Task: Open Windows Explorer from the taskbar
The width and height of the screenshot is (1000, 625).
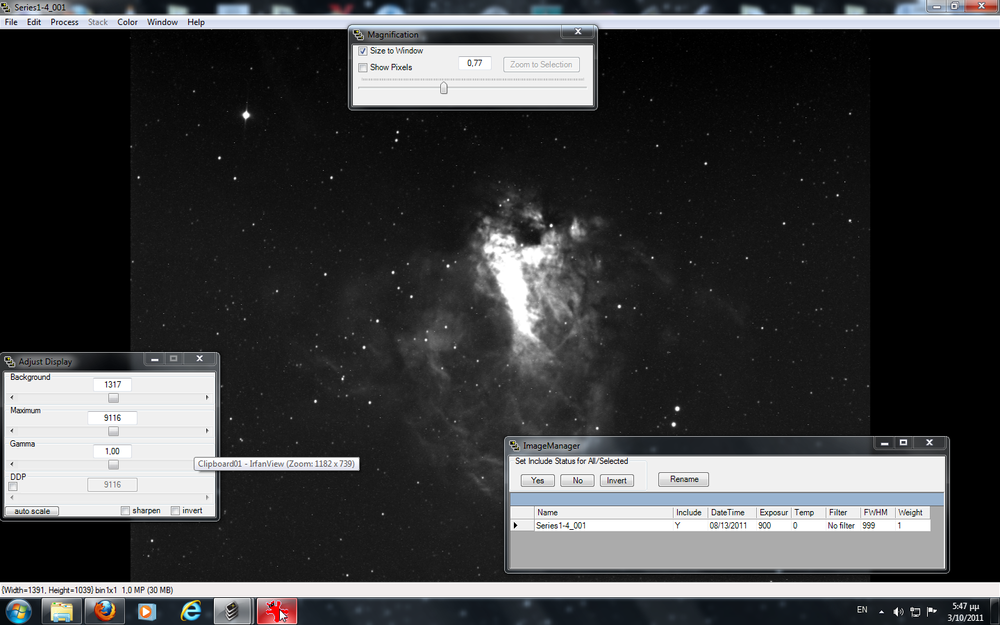Action: click(62, 609)
